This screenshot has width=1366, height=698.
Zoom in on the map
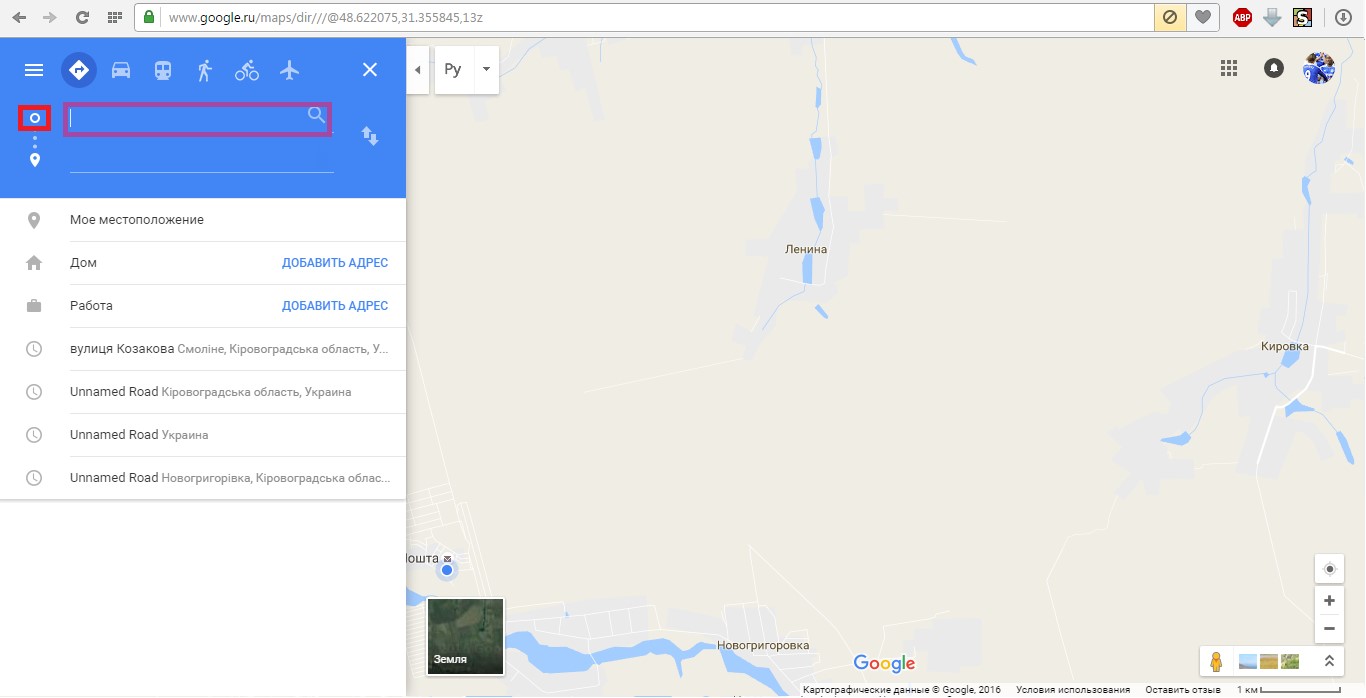coord(1329,600)
